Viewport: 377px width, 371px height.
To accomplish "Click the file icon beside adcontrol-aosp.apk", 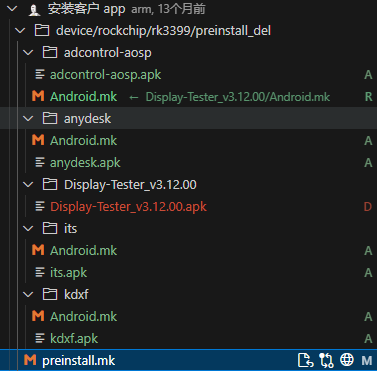I will pos(40,74).
